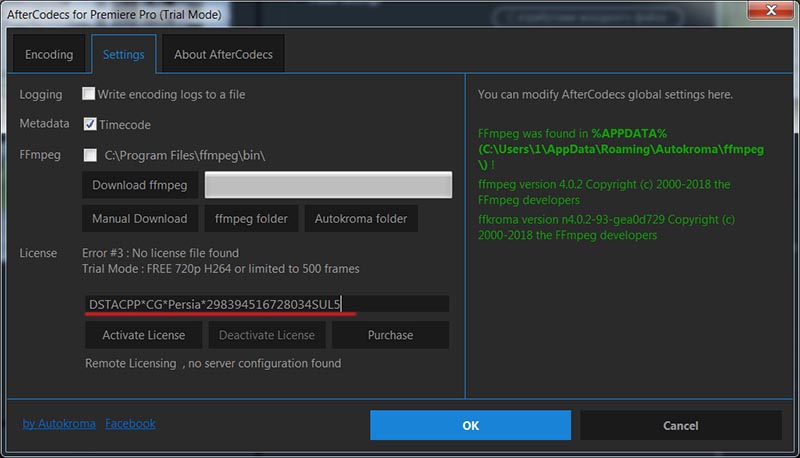This screenshot has width=800, height=458.
Task: Close the AfterCodecs window
Action: tap(771, 10)
